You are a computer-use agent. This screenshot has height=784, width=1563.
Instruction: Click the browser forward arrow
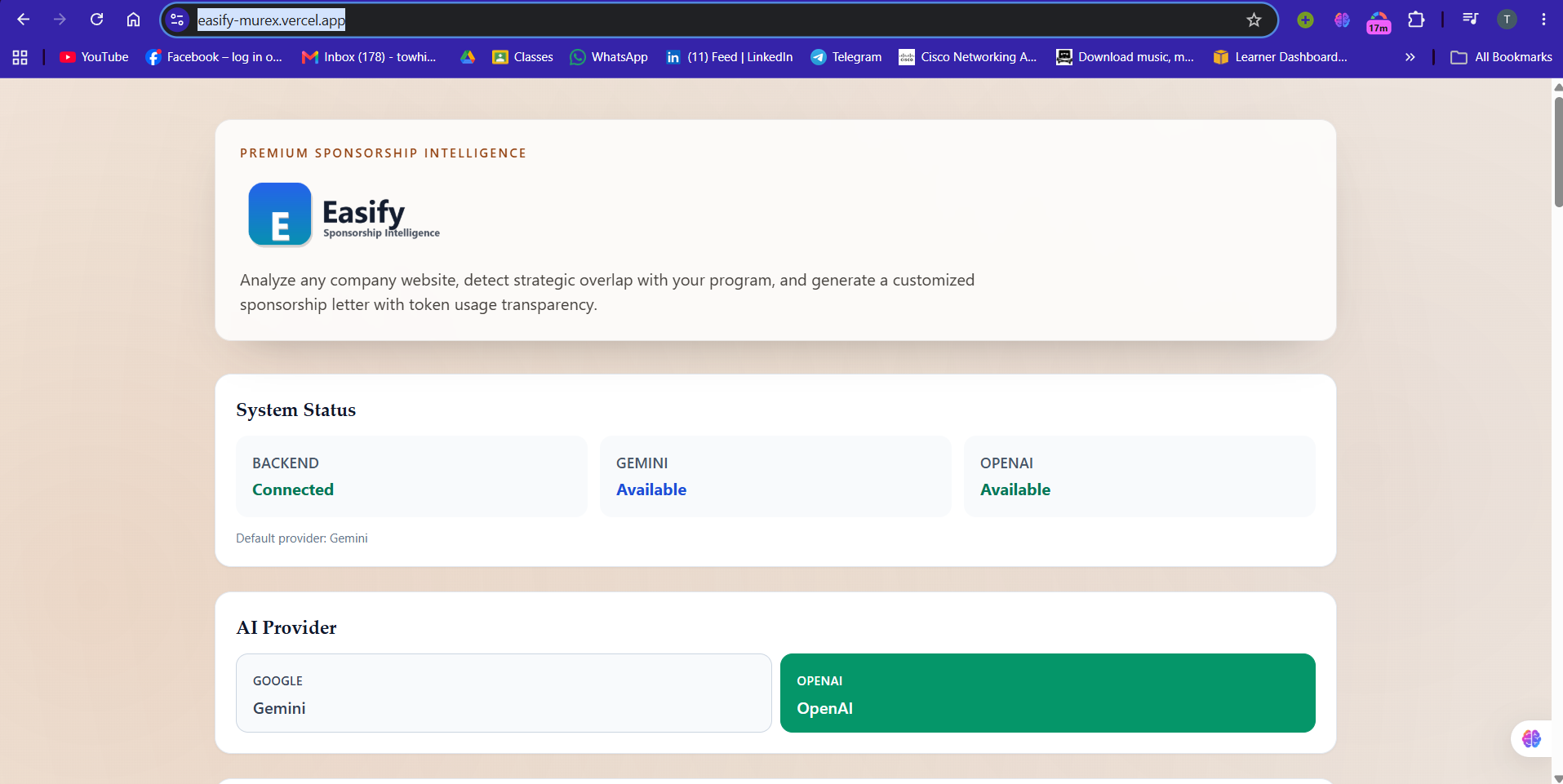point(60,20)
